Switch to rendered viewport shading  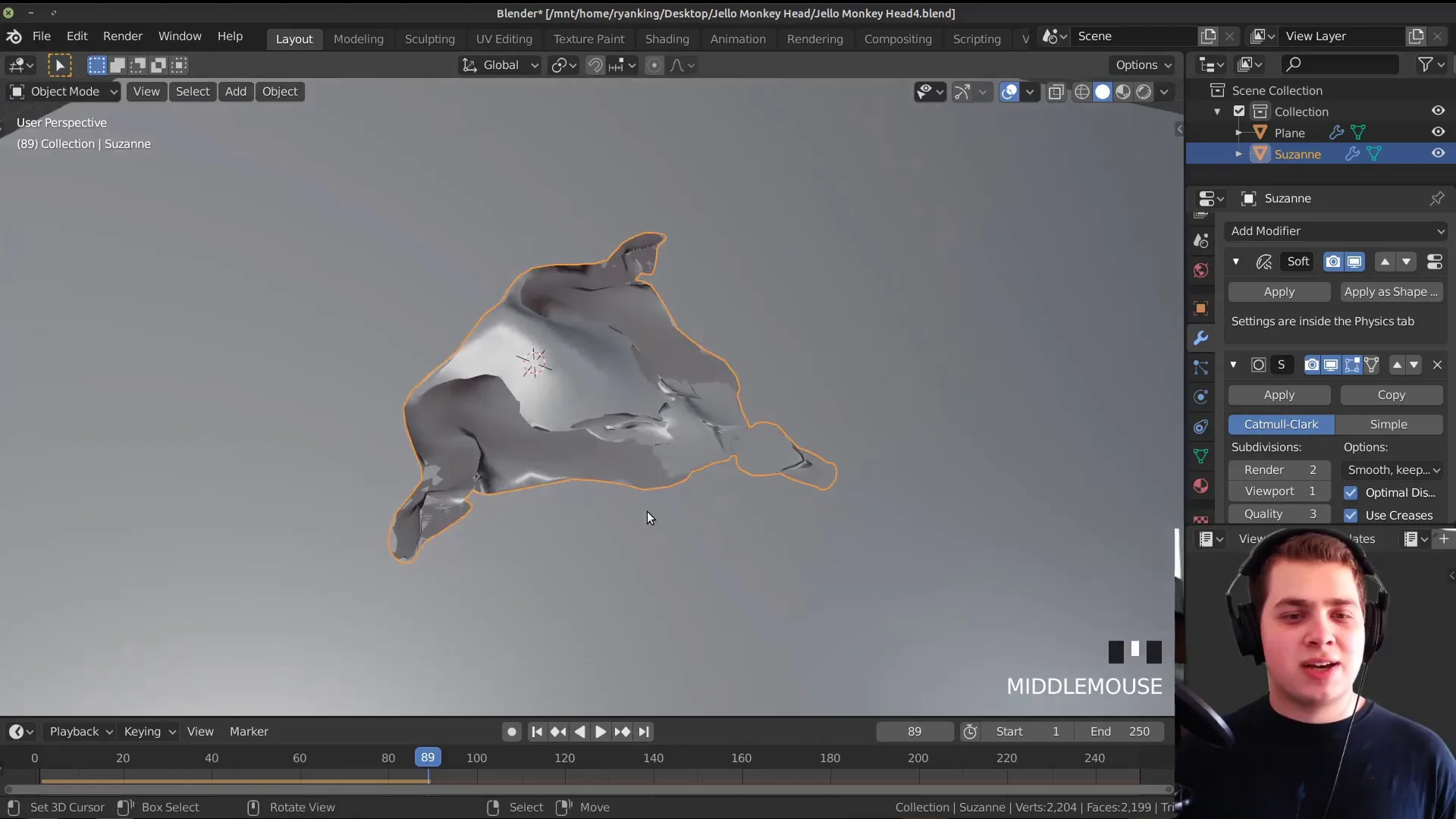pyautogui.click(x=1144, y=93)
